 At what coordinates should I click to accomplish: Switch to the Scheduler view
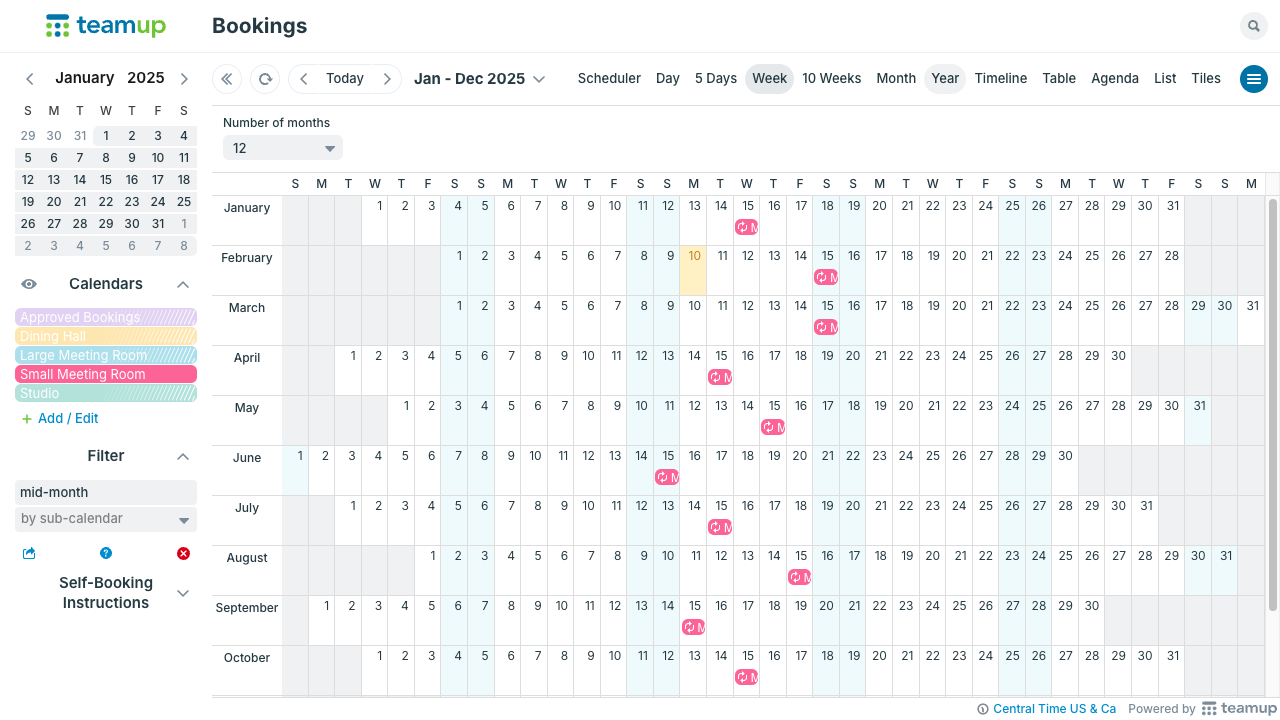tap(609, 79)
